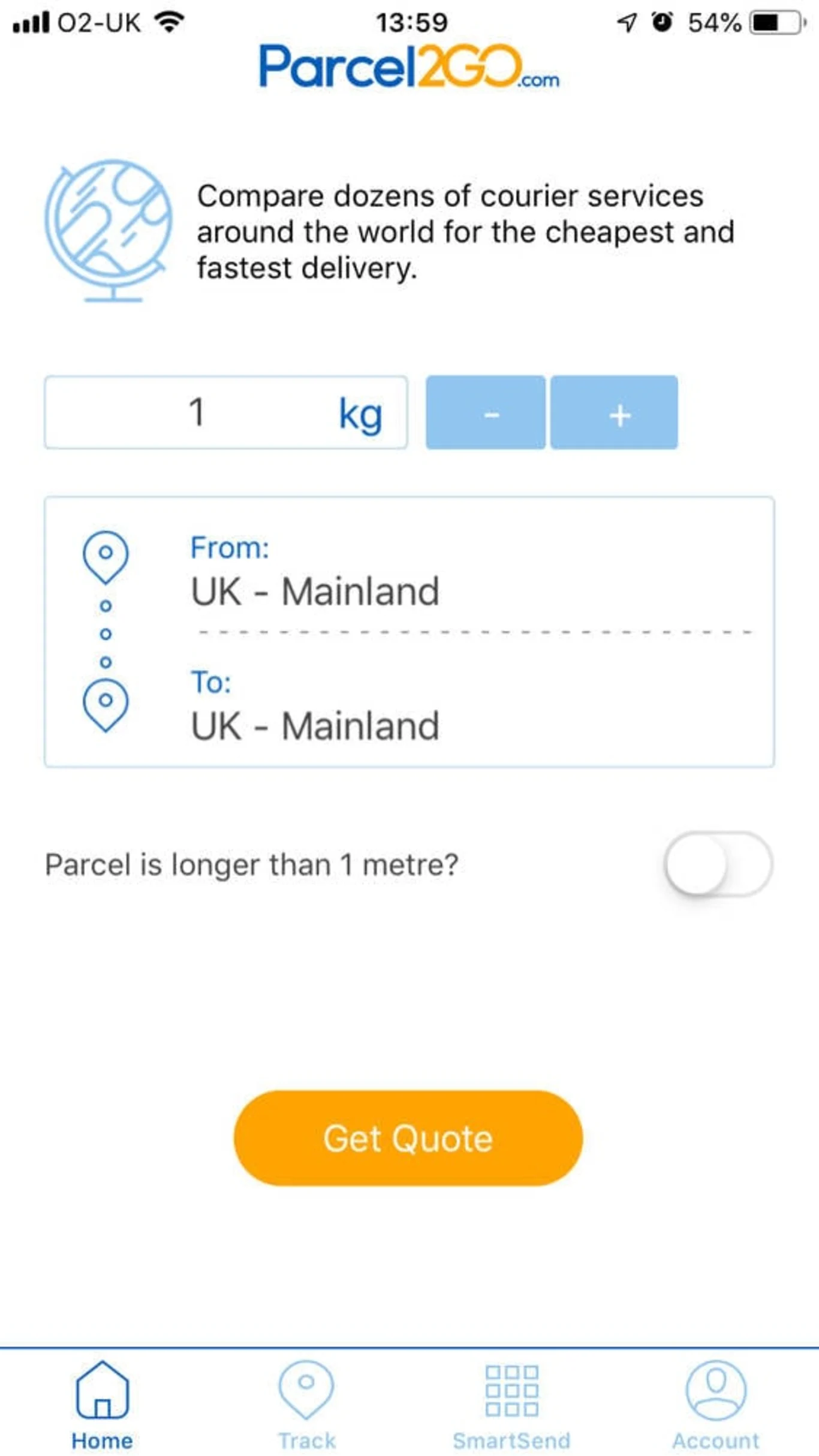Image resolution: width=819 pixels, height=1456 pixels.
Task: Open the Account profile icon
Action: (716, 1389)
